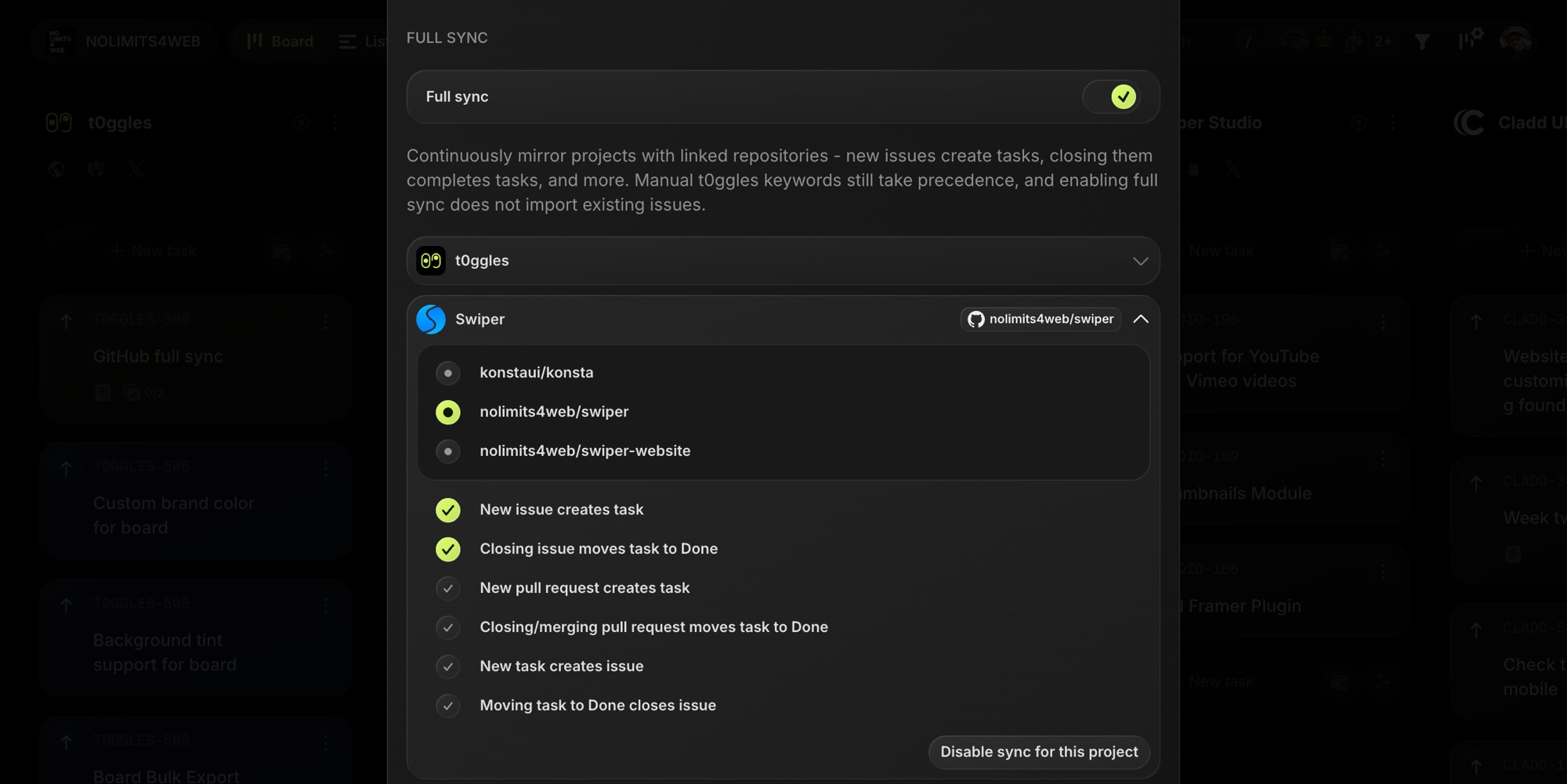
Task: Uncheck Closing issue moves task to Done
Action: pyautogui.click(x=447, y=549)
